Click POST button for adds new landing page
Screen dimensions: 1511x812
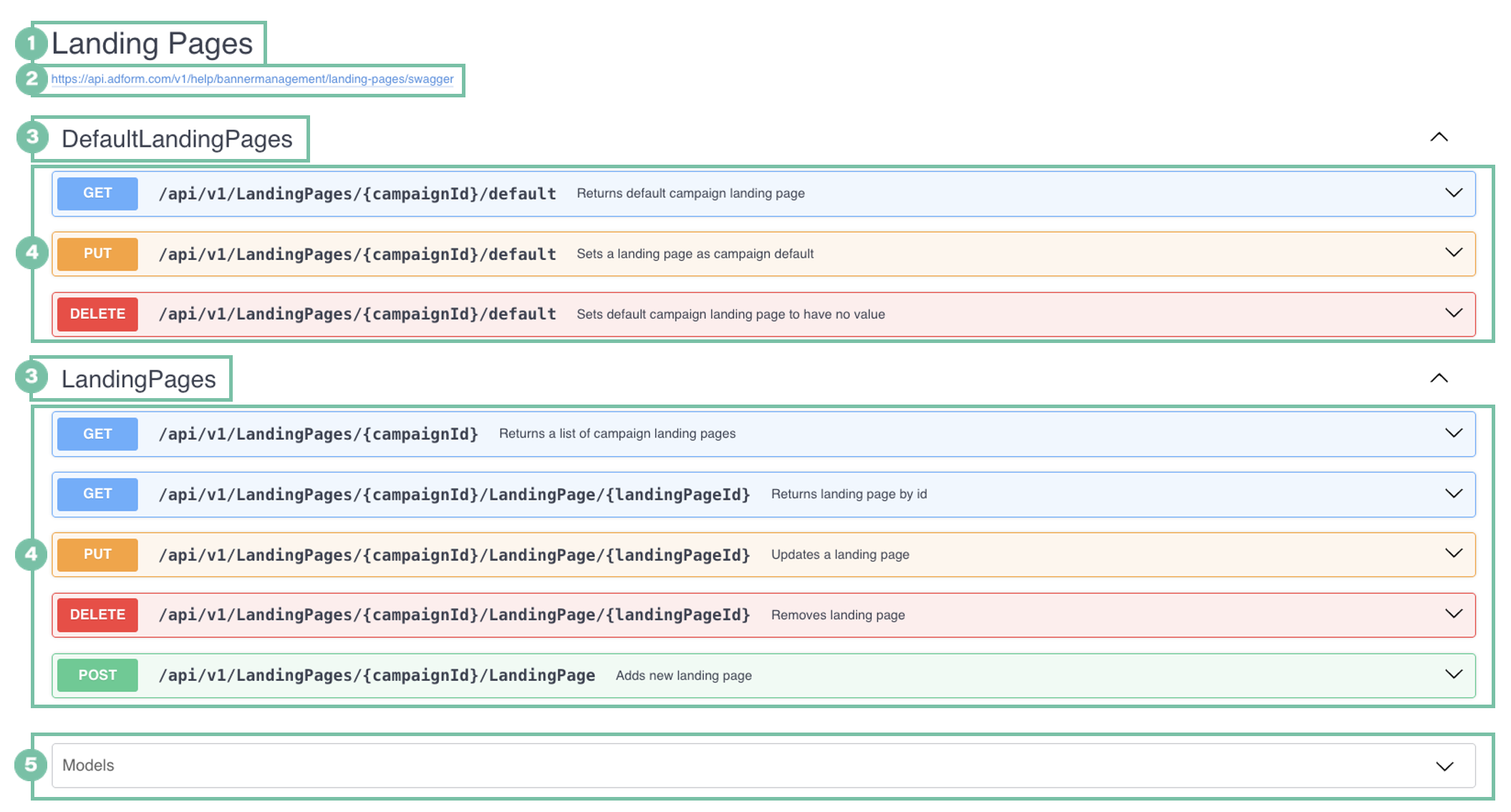pos(97,675)
